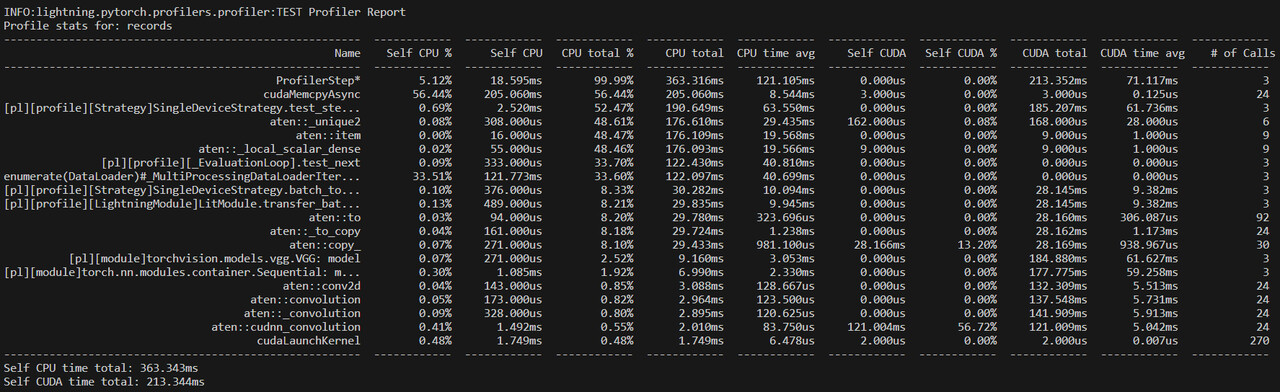
Task: Click the 205.060ms Self CPU value
Action: [514, 93]
